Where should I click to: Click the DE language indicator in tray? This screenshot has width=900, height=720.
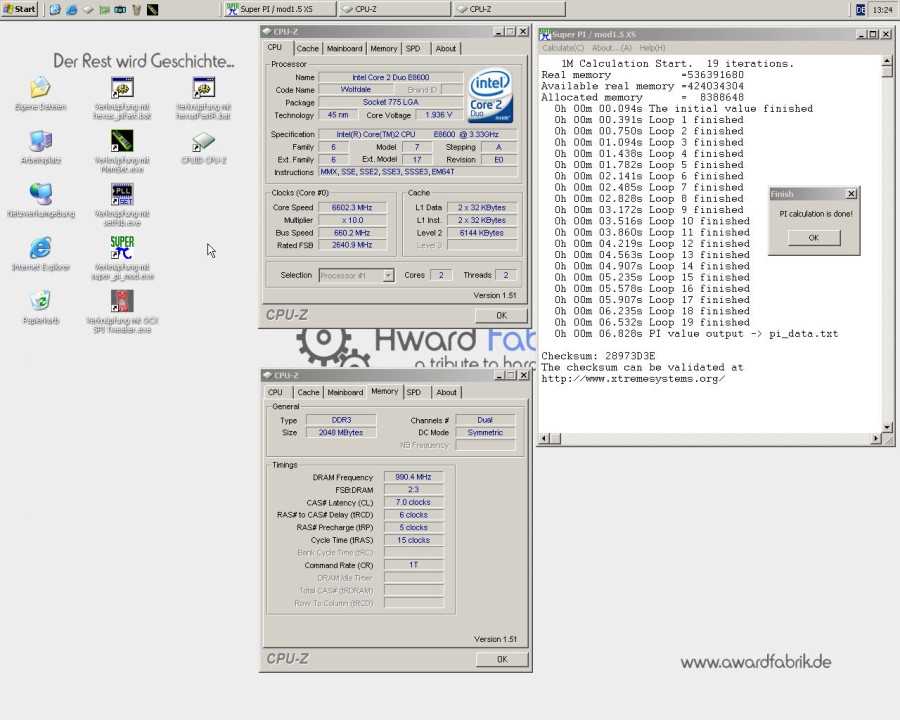click(x=860, y=9)
